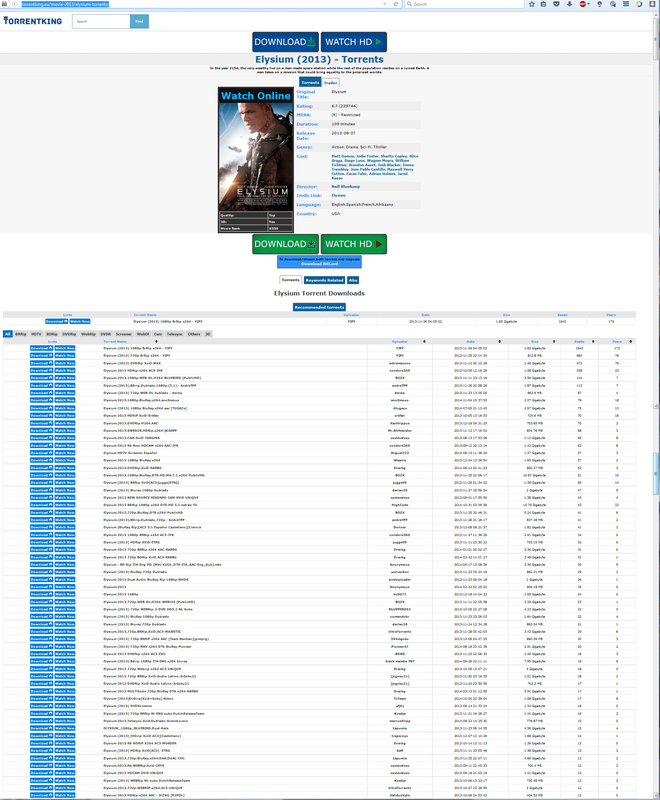This screenshot has height=800, width=660.
Task: Click the bookmarks list icon beside the star
Action: pyautogui.click(x=543, y=4)
